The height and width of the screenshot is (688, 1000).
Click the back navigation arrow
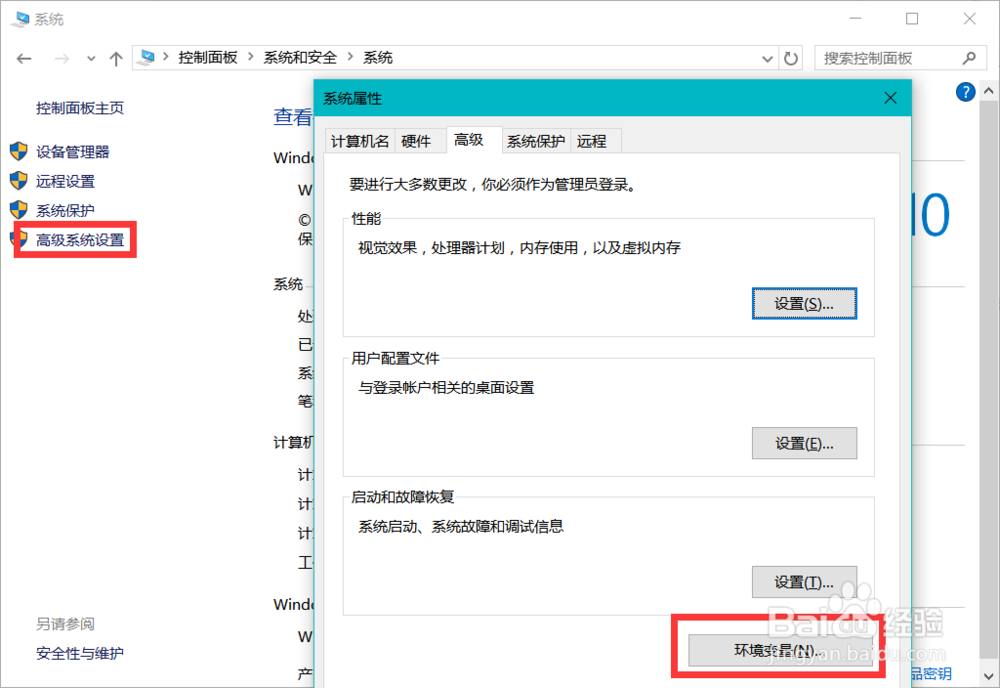point(24,58)
